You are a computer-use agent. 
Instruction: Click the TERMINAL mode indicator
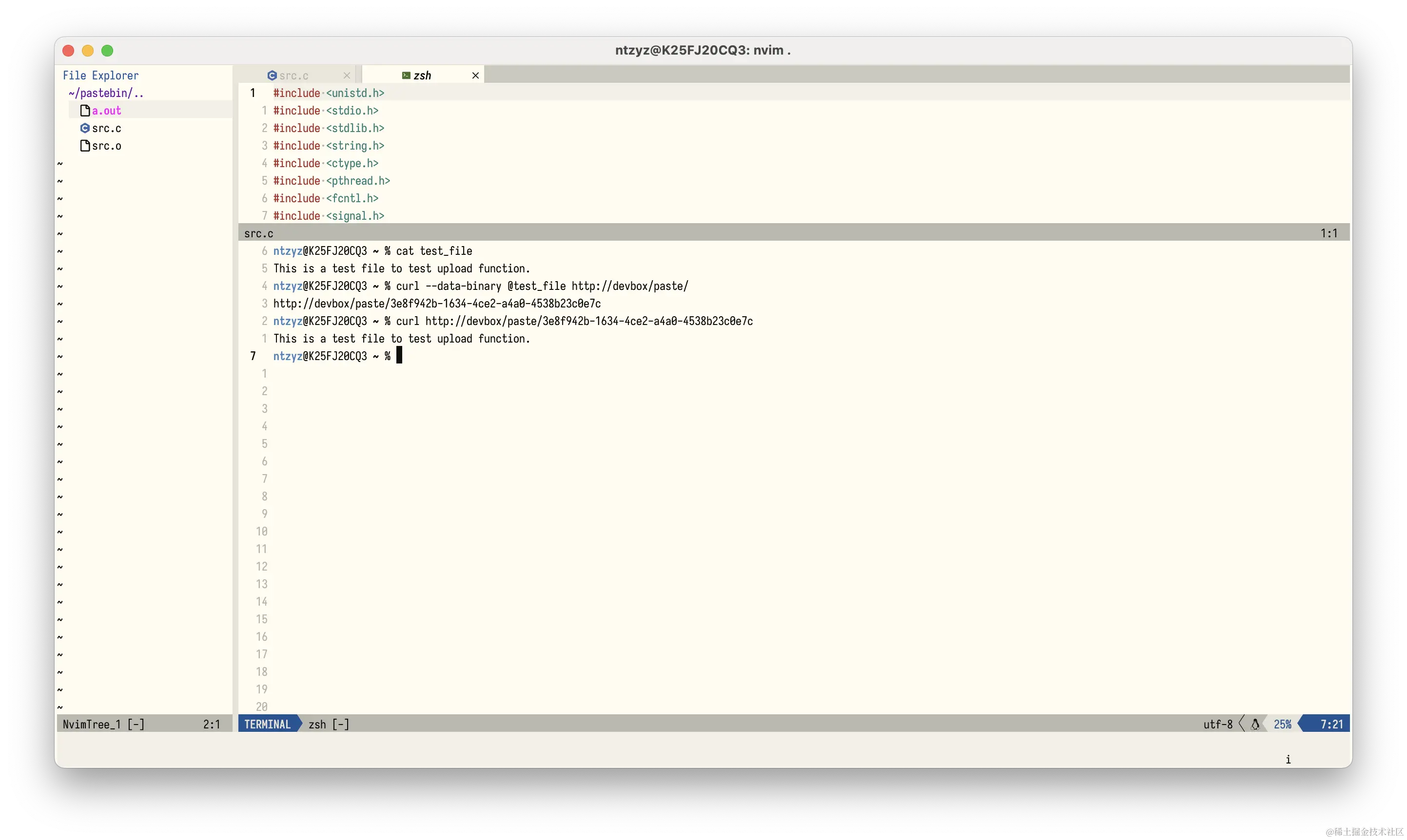pos(267,724)
